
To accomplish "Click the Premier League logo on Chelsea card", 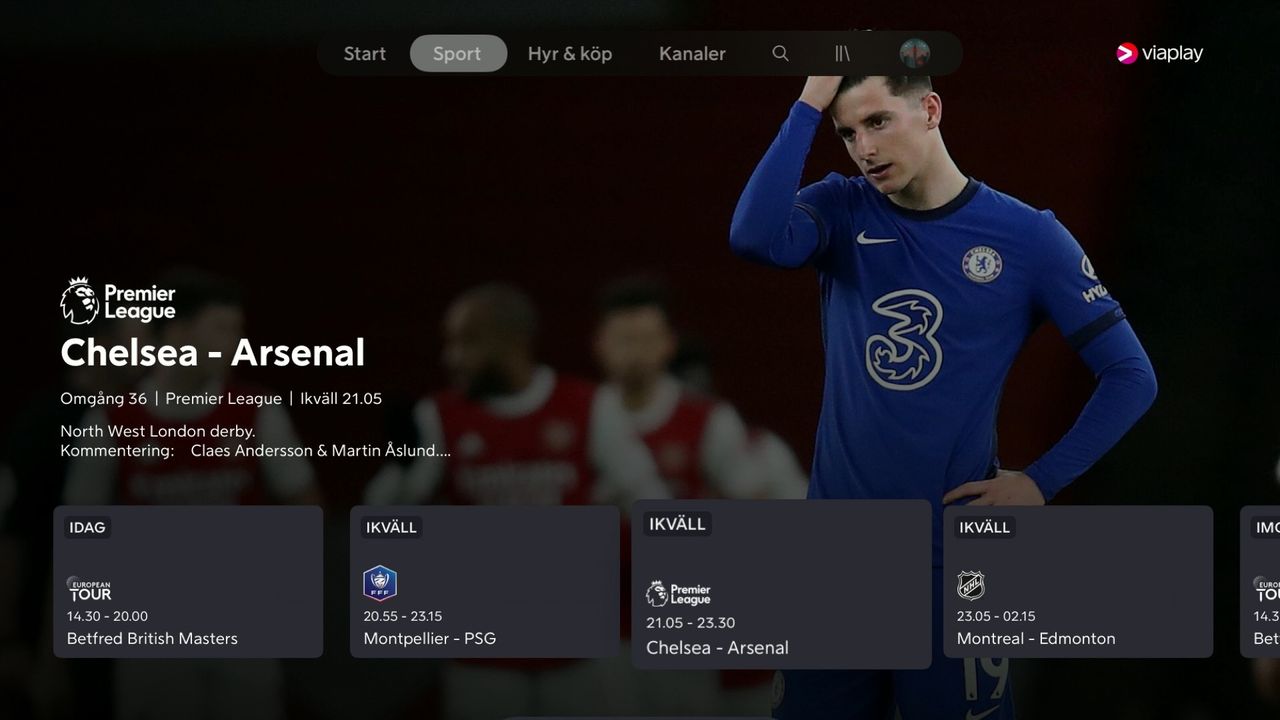I will [x=678, y=594].
